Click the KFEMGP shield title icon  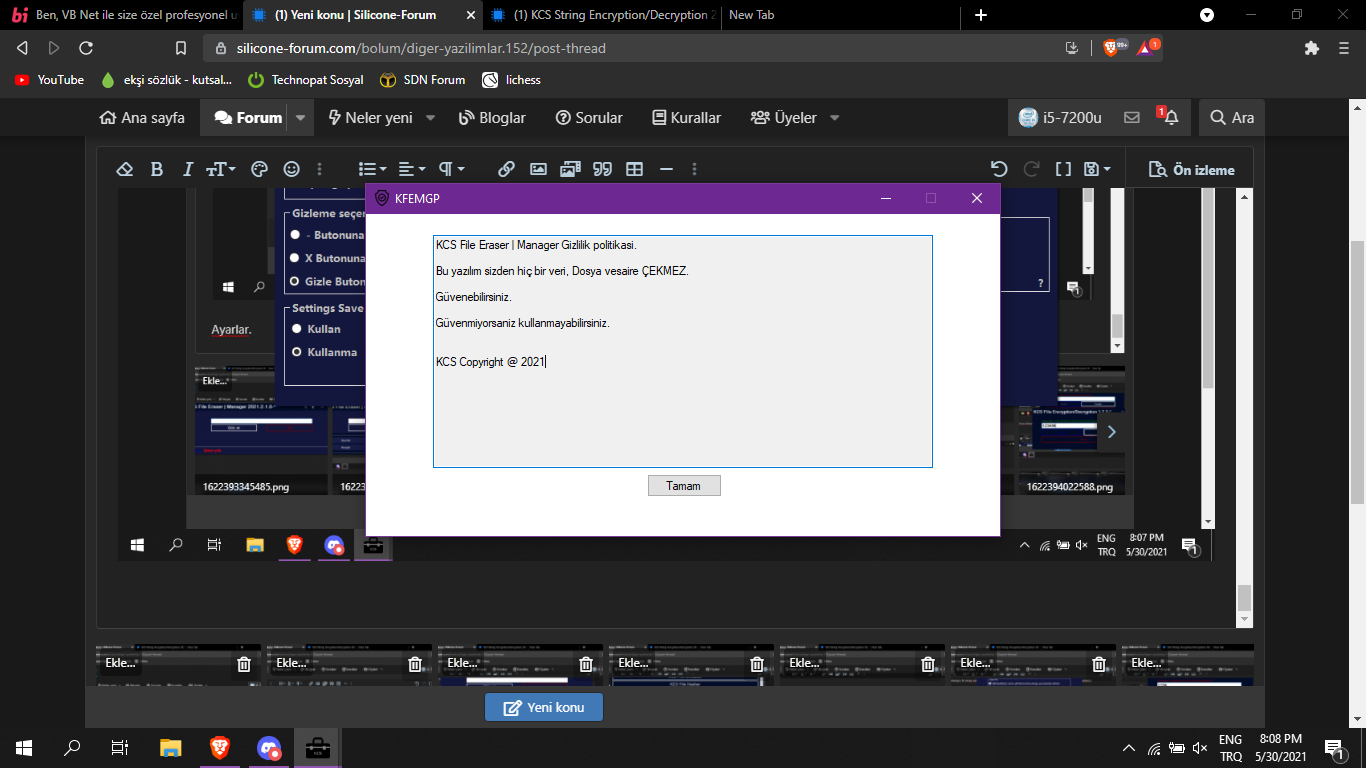point(381,198)
